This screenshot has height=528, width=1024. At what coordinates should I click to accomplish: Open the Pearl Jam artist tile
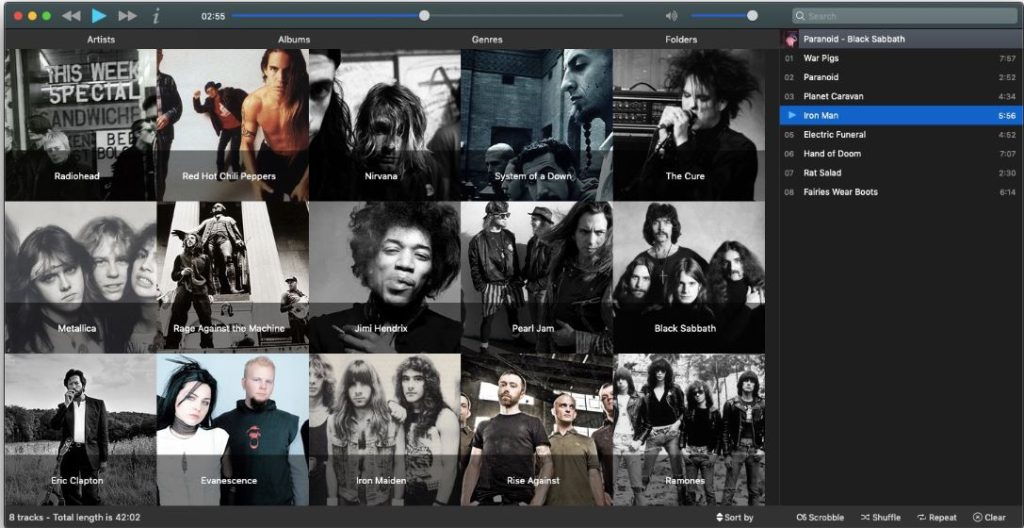tap(537, 277)
